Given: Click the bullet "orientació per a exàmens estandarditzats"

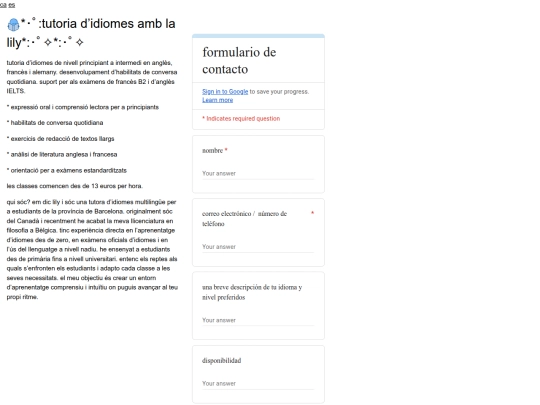Looking at the screenshot, I should [x=66, y=170].
